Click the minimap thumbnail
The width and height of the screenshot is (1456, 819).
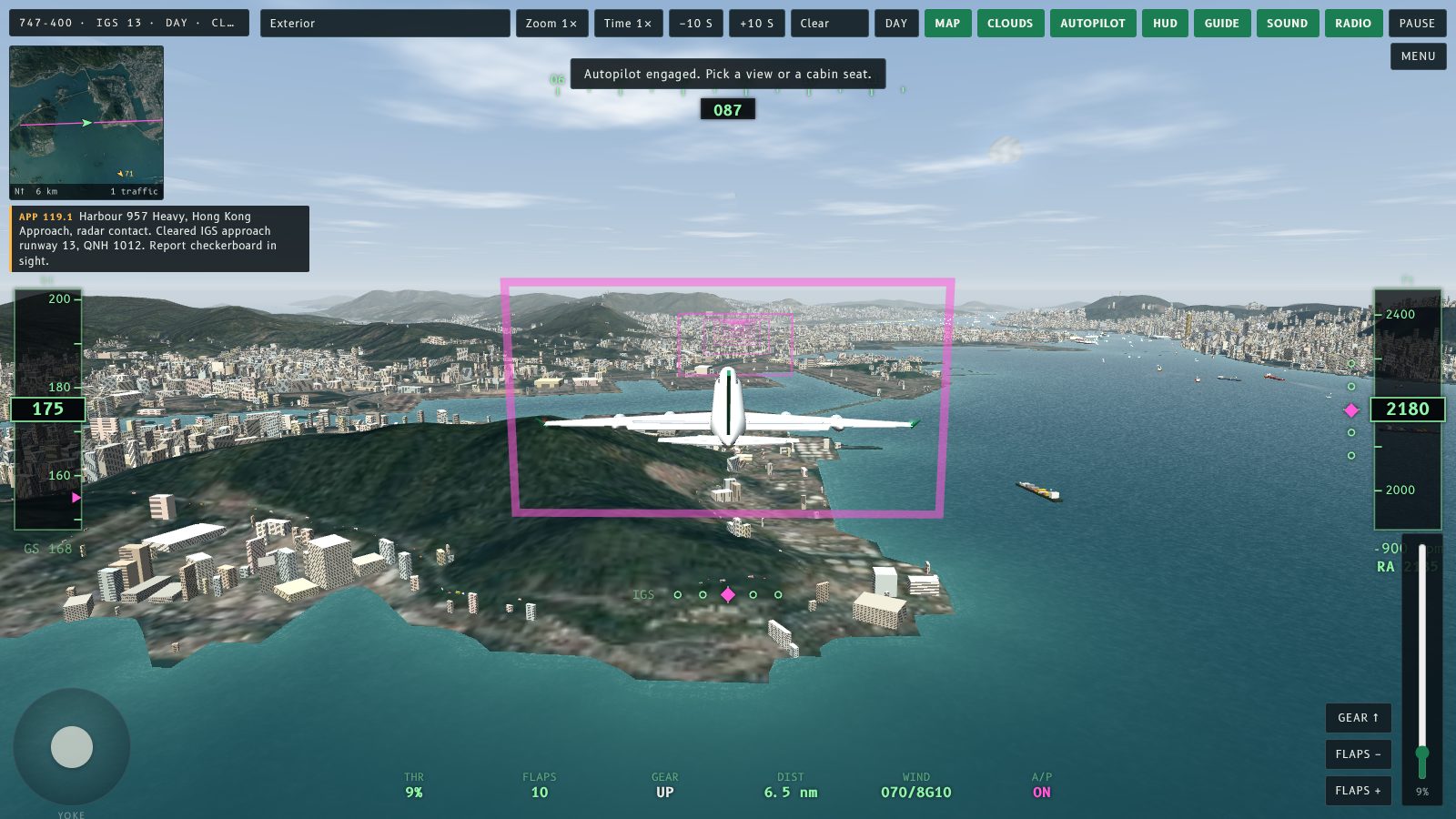click(x=86, y=123)
